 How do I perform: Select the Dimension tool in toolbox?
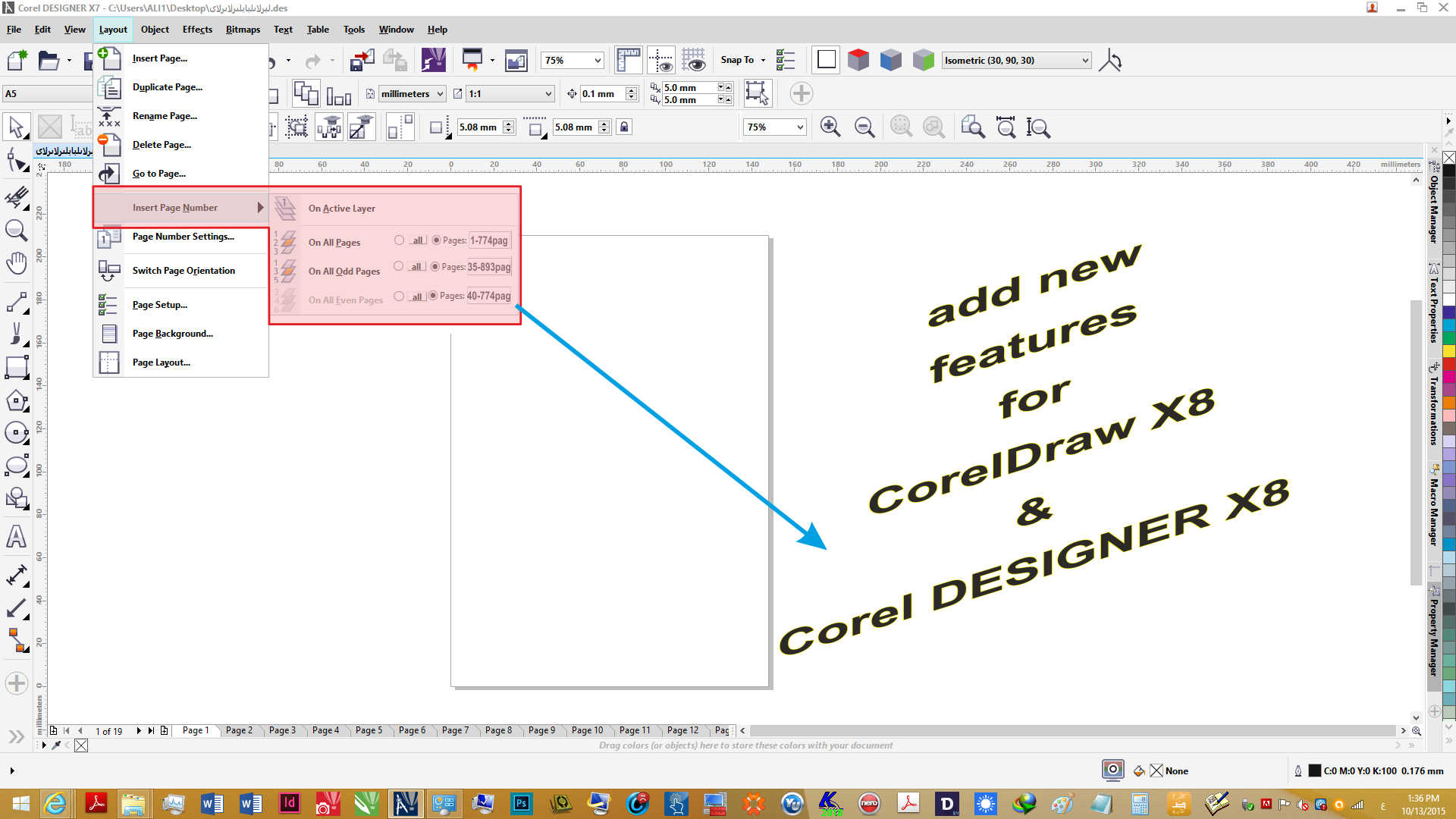click(17, 574)
